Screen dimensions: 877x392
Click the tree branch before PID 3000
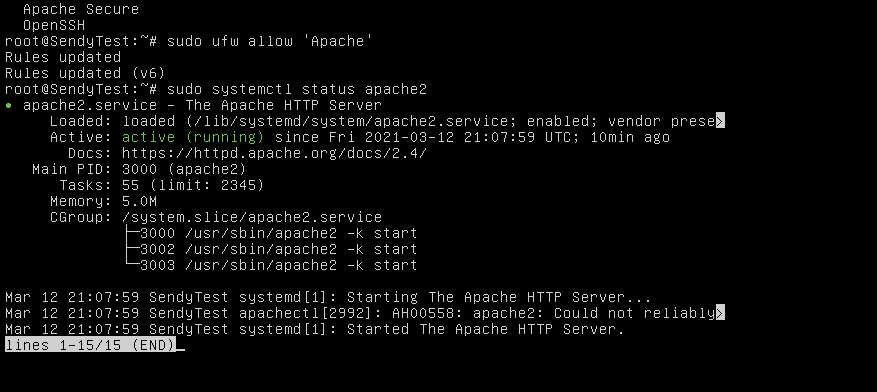pyautogui.click(x=131, y=233)
